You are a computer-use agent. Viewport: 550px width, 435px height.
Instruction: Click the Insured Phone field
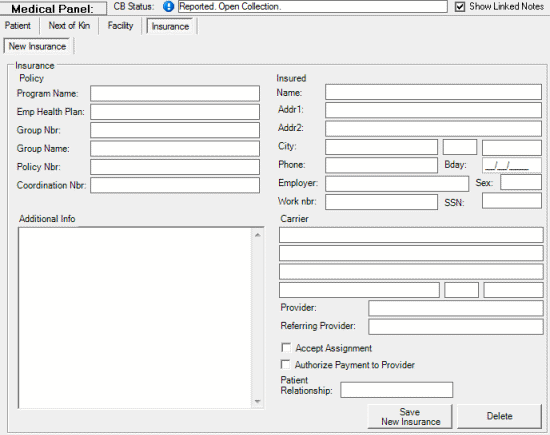(381, 165)
